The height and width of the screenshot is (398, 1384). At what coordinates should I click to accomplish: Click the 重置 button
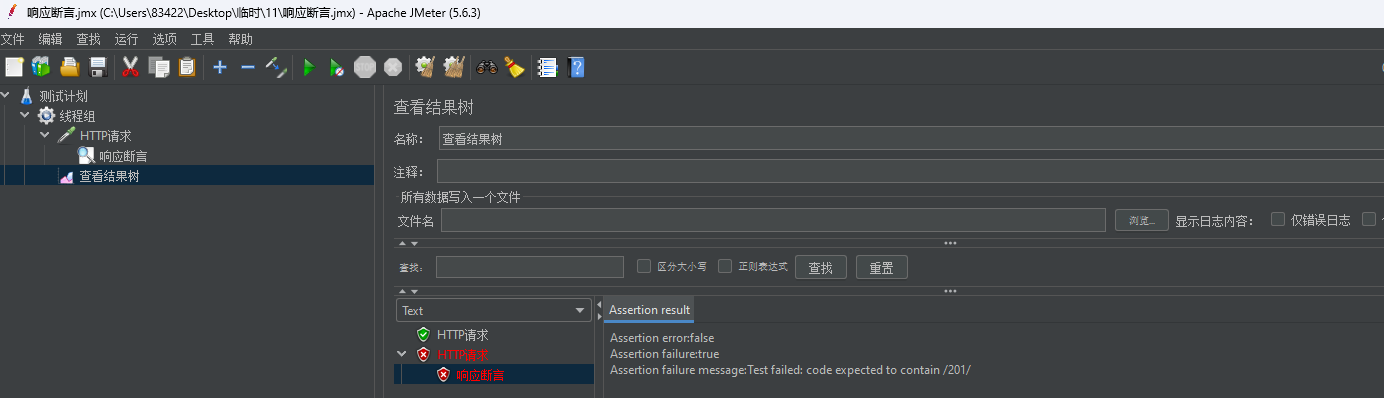pyautogui.click(x=881, y=267)
